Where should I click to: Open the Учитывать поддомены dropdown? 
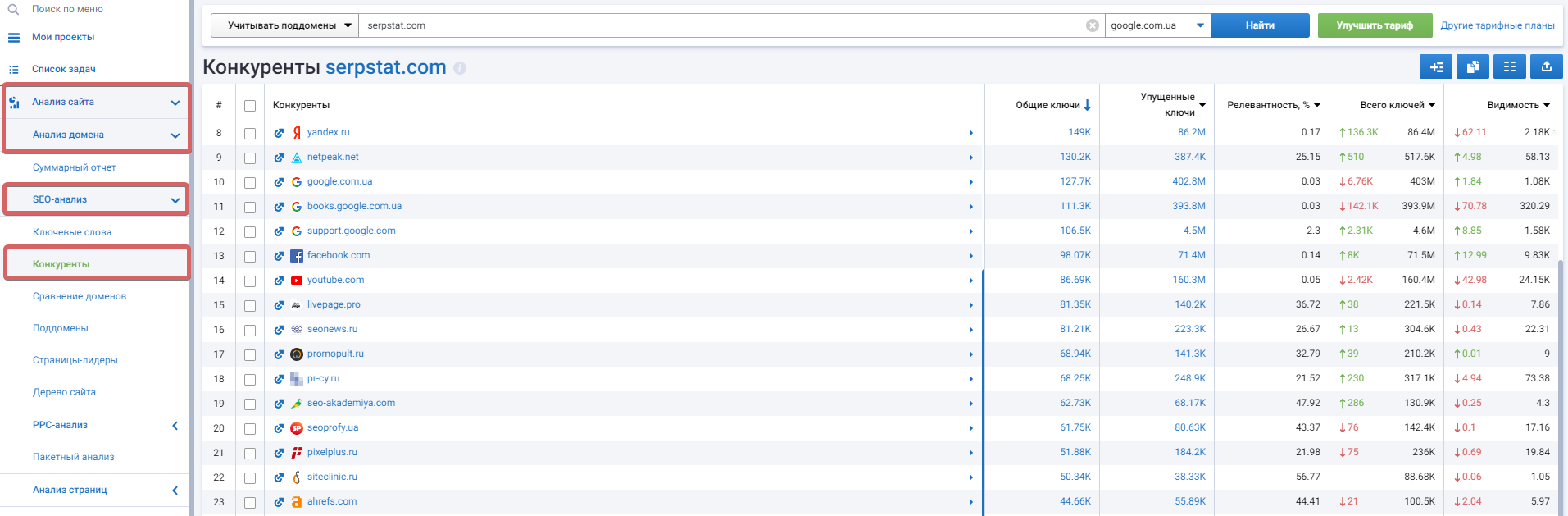284,25
